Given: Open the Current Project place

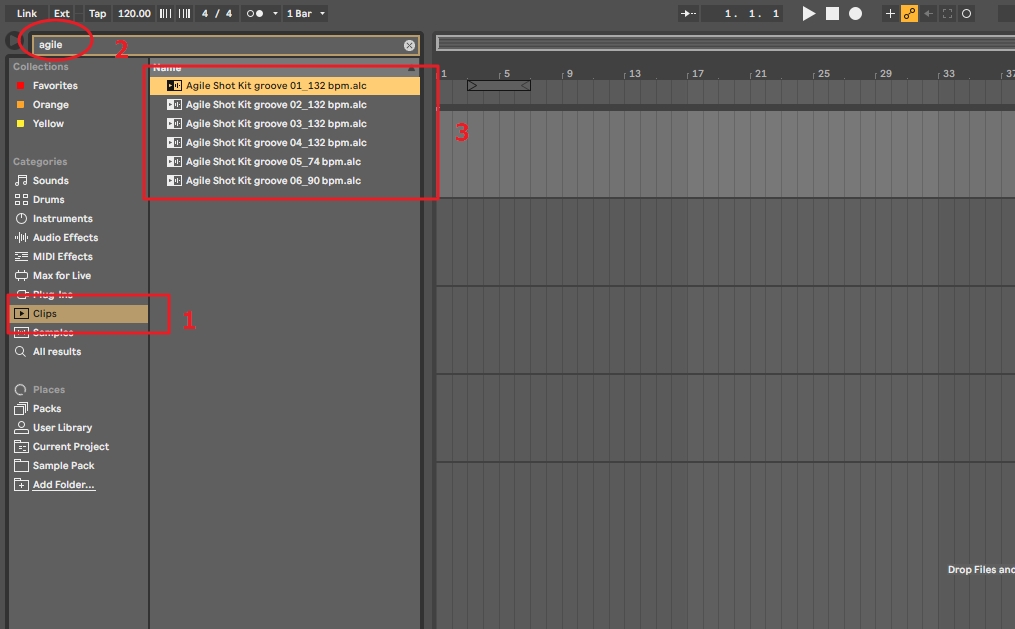Looking at the screenshot, I should point(71,447).
